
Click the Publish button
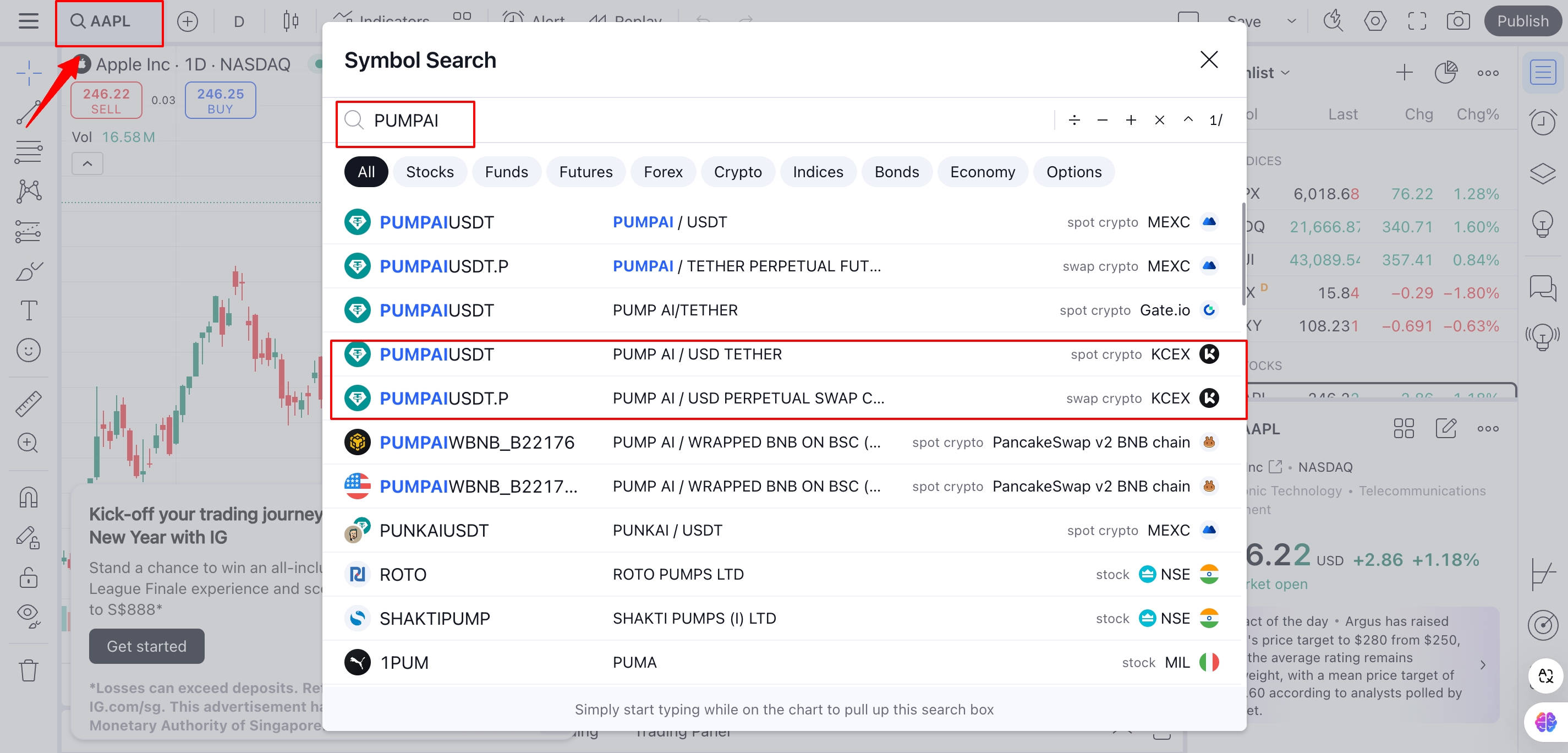1522,21
